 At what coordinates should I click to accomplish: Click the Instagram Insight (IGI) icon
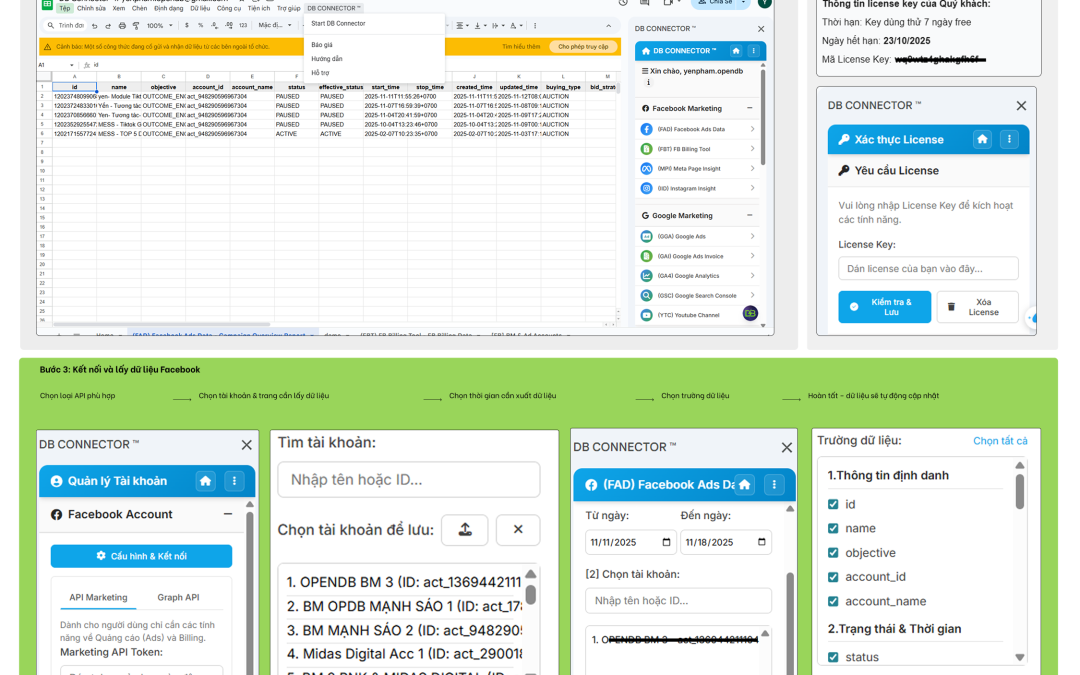coord(648,188)
